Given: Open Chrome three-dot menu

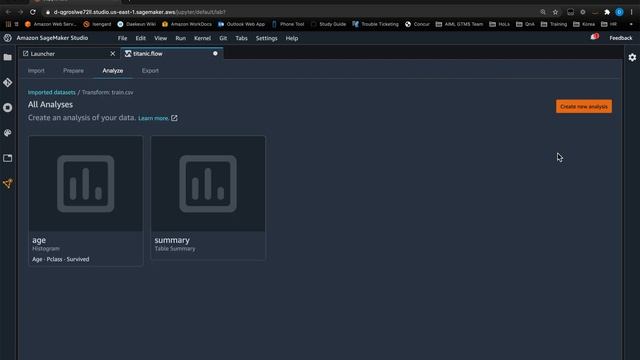Looking at the screenshot, I should [x=631, y=12].
